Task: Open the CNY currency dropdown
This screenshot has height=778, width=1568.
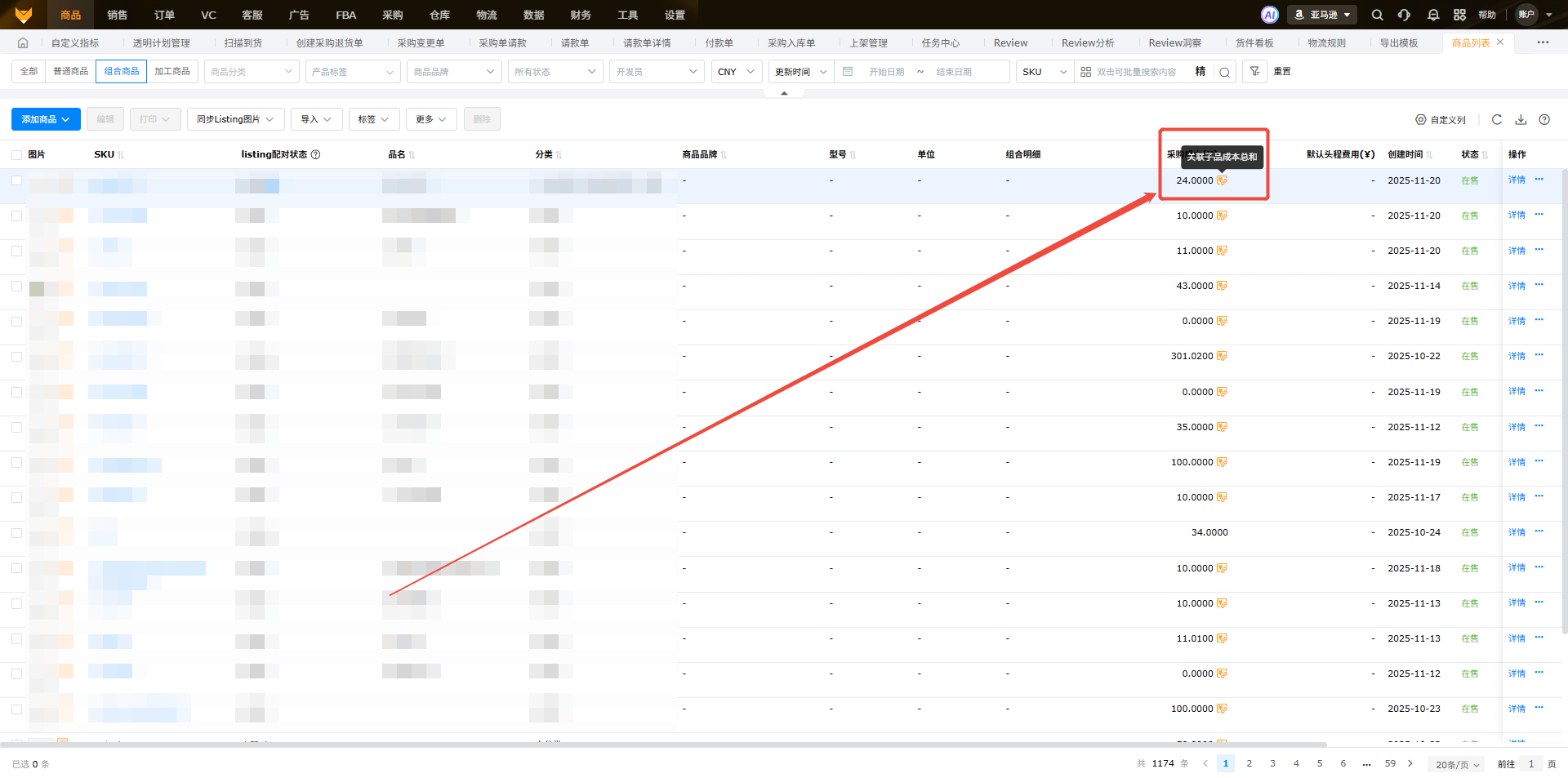Action: [x=737, y=72]
